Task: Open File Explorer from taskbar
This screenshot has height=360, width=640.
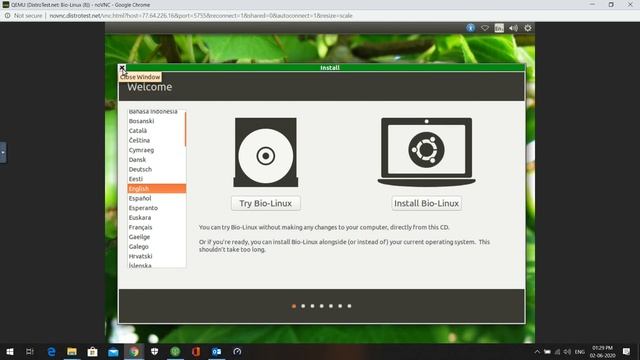Action: click(x=72, y=351)
